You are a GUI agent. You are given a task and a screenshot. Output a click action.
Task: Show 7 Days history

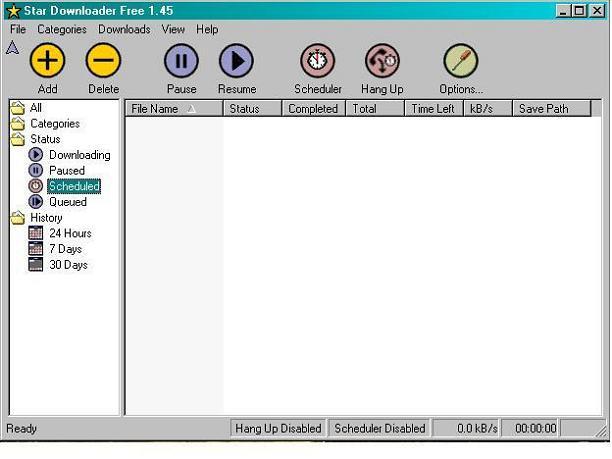coord(66,249)
